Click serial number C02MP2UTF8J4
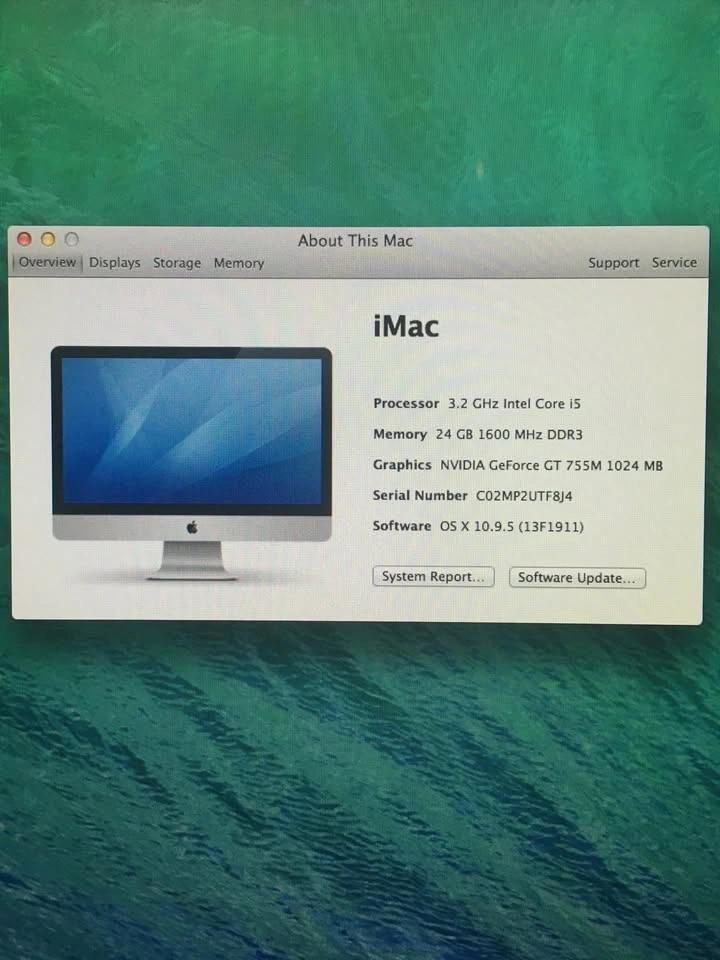This screenshot has height=960, width=720. tap(524, 496)
